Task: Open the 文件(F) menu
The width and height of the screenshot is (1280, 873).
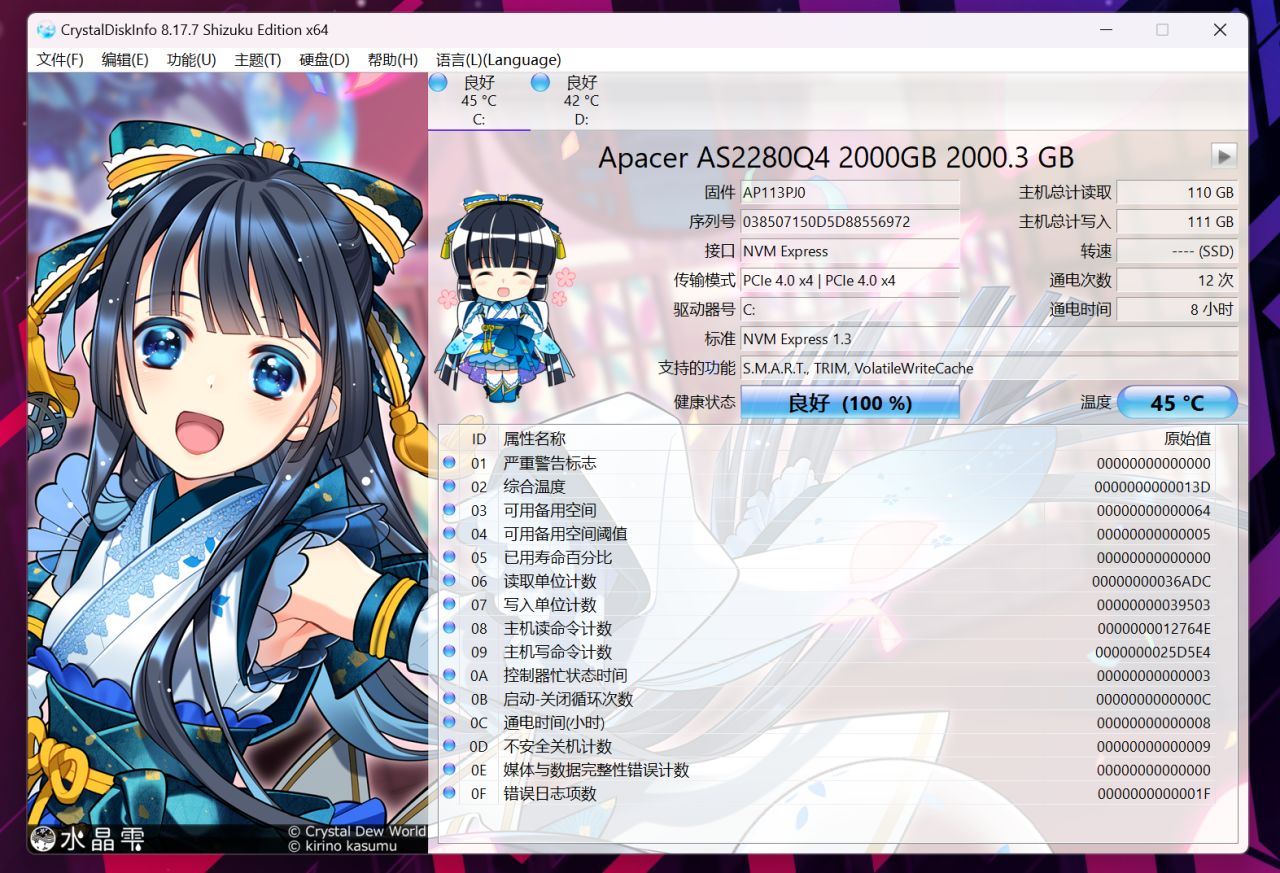Action: pyautogui.click(x=60, y=60)
